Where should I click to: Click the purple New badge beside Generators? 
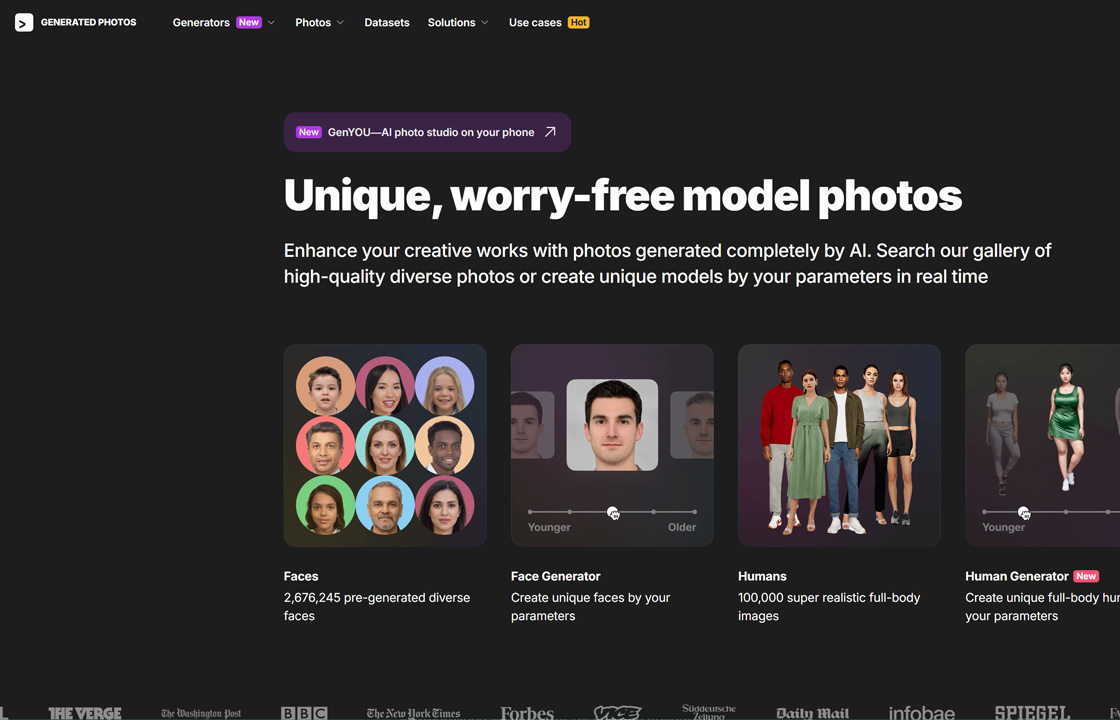pos(249,23)
